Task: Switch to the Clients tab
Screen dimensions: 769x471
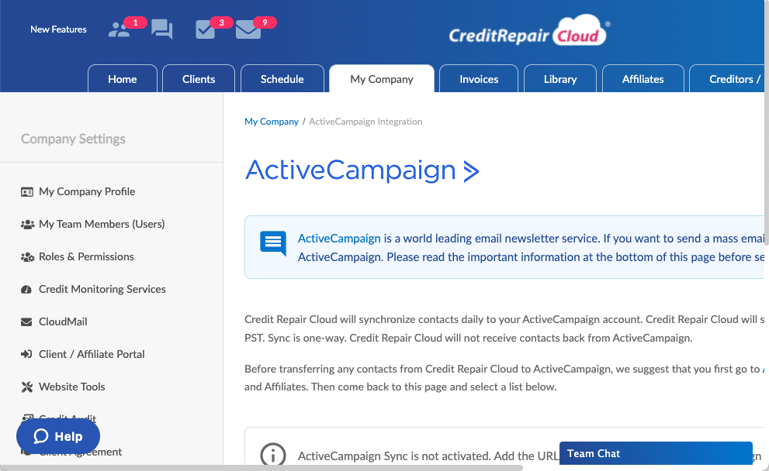Action: click(x=198, y=79)
